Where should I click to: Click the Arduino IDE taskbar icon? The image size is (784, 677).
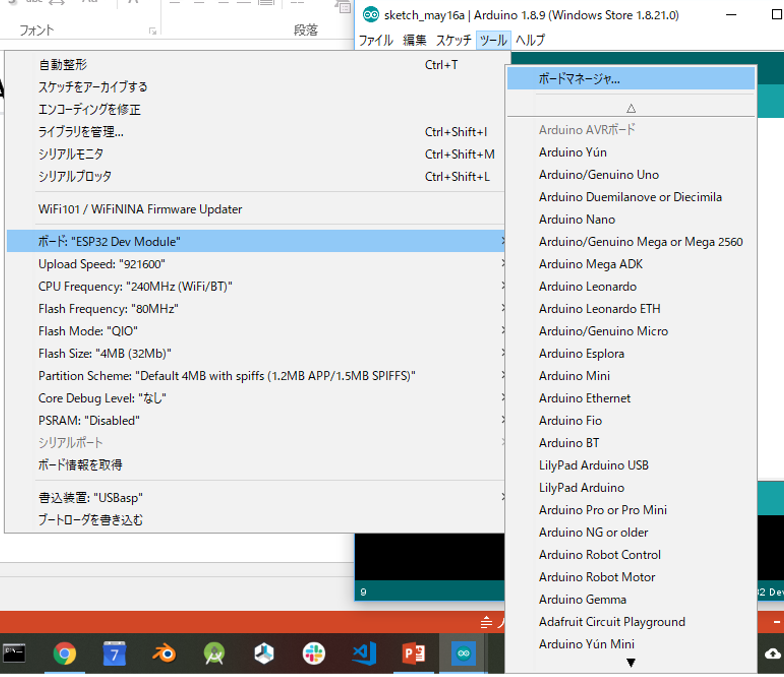coord(464,654)
